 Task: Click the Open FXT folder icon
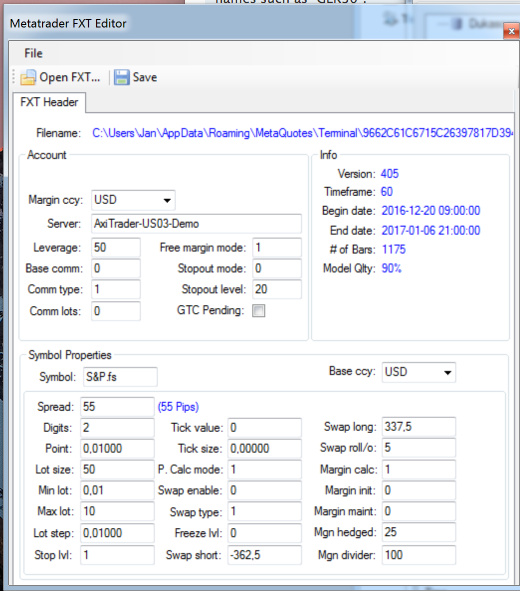pos(28,77)
